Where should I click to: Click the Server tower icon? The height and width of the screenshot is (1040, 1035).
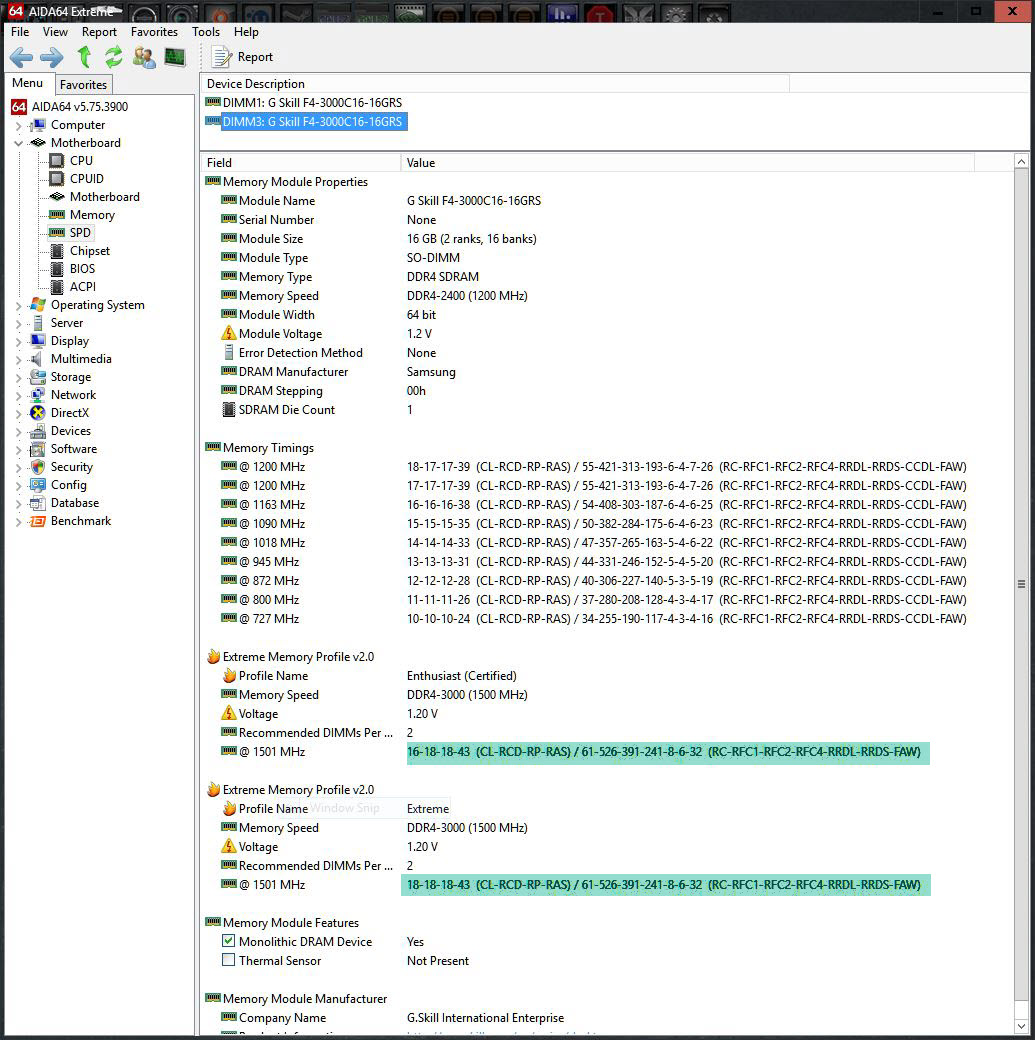(x=38, y=323)
